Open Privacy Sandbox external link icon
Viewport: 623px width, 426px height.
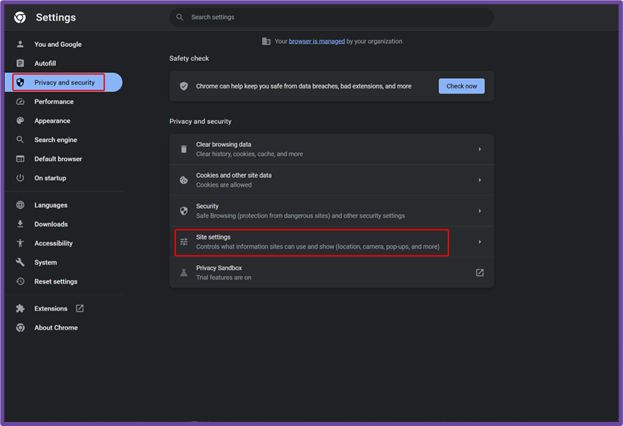pyautogui.click(x=480, y=273)
